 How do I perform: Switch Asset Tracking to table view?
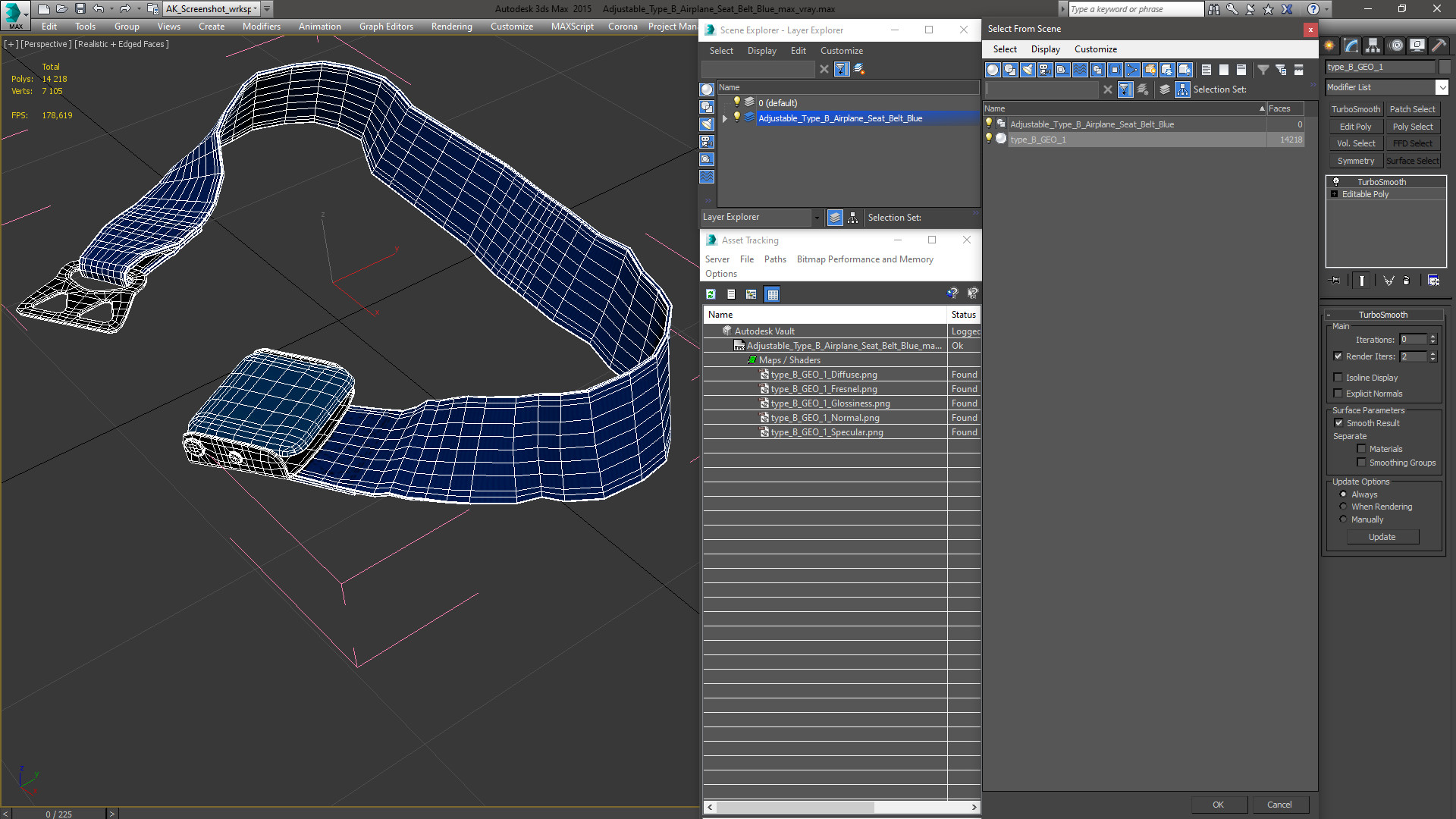tap(773, 294)
